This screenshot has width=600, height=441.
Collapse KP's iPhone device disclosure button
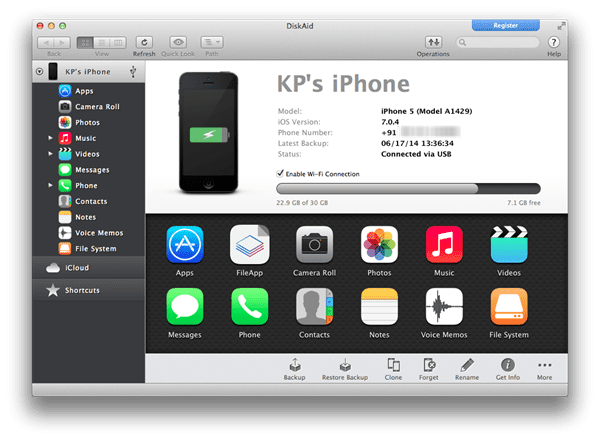39,71
